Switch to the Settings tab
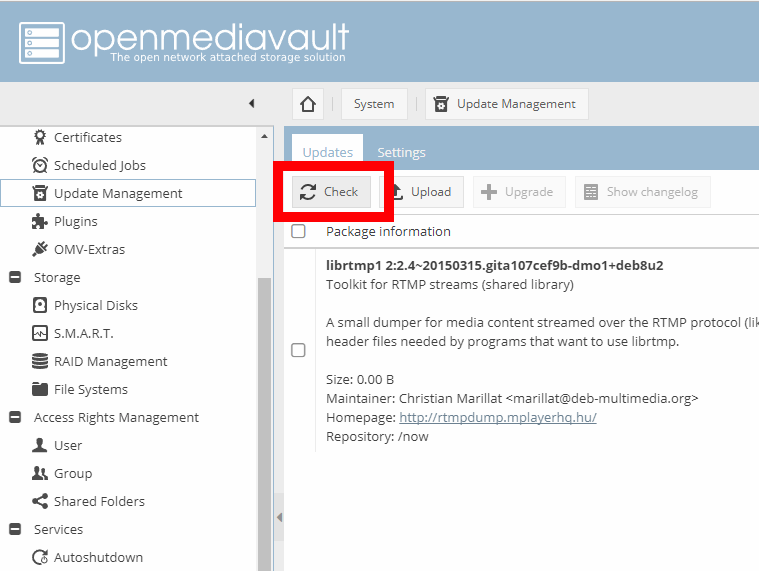 [401, 152]
